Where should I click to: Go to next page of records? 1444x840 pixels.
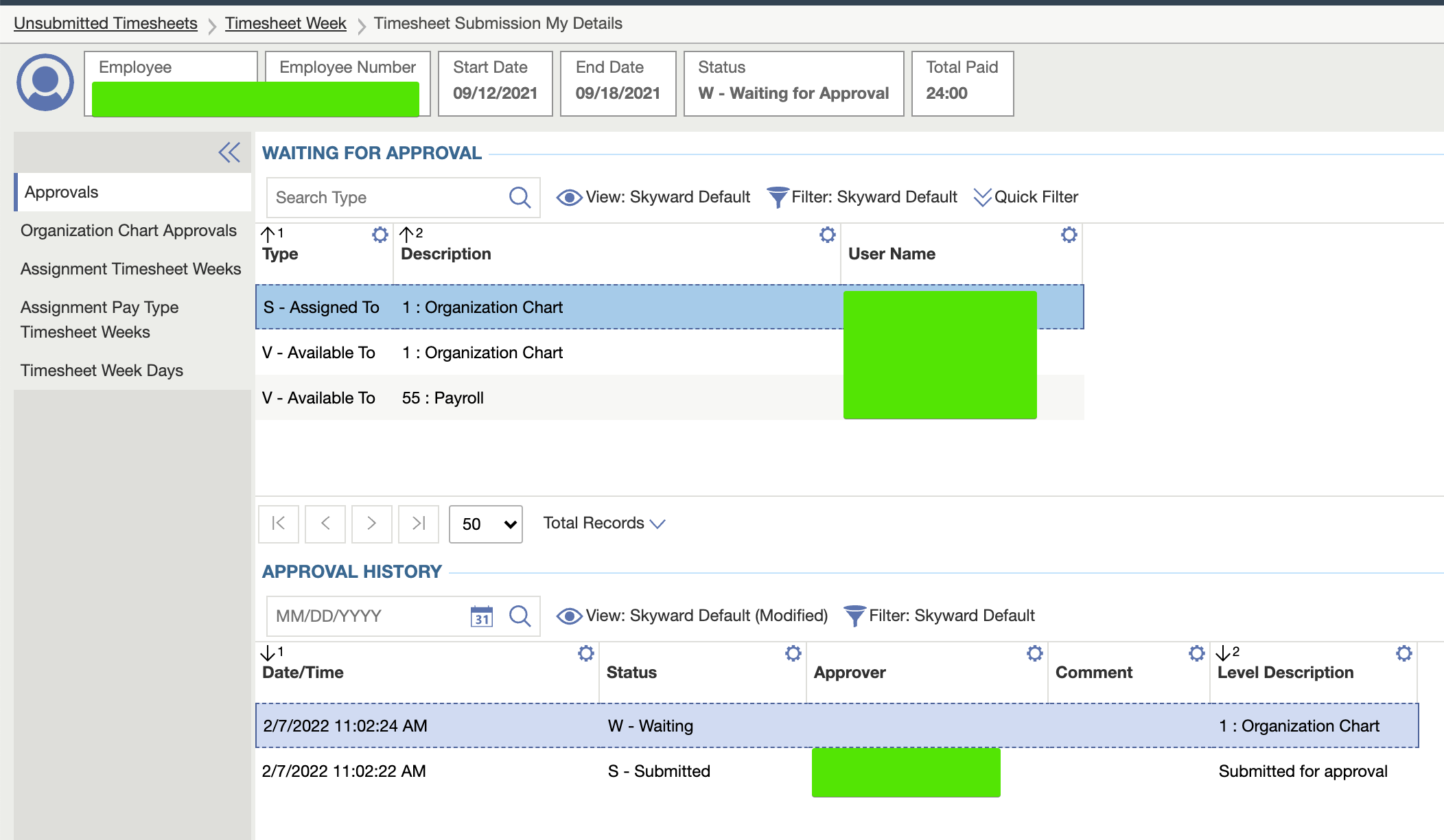click(372, 524)
